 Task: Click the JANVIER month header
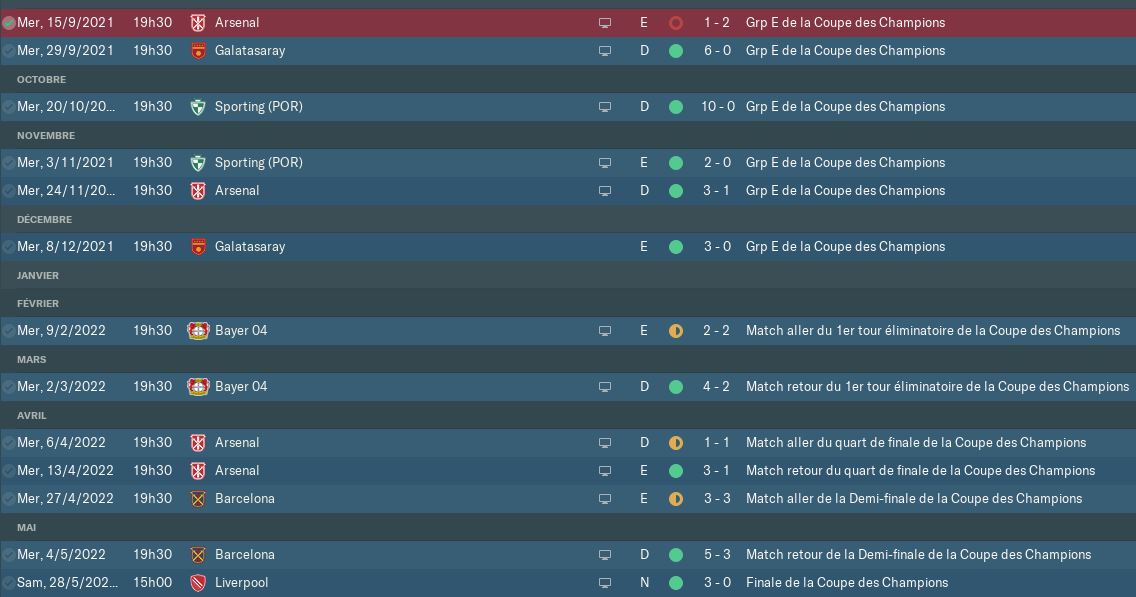coord(38,275)
